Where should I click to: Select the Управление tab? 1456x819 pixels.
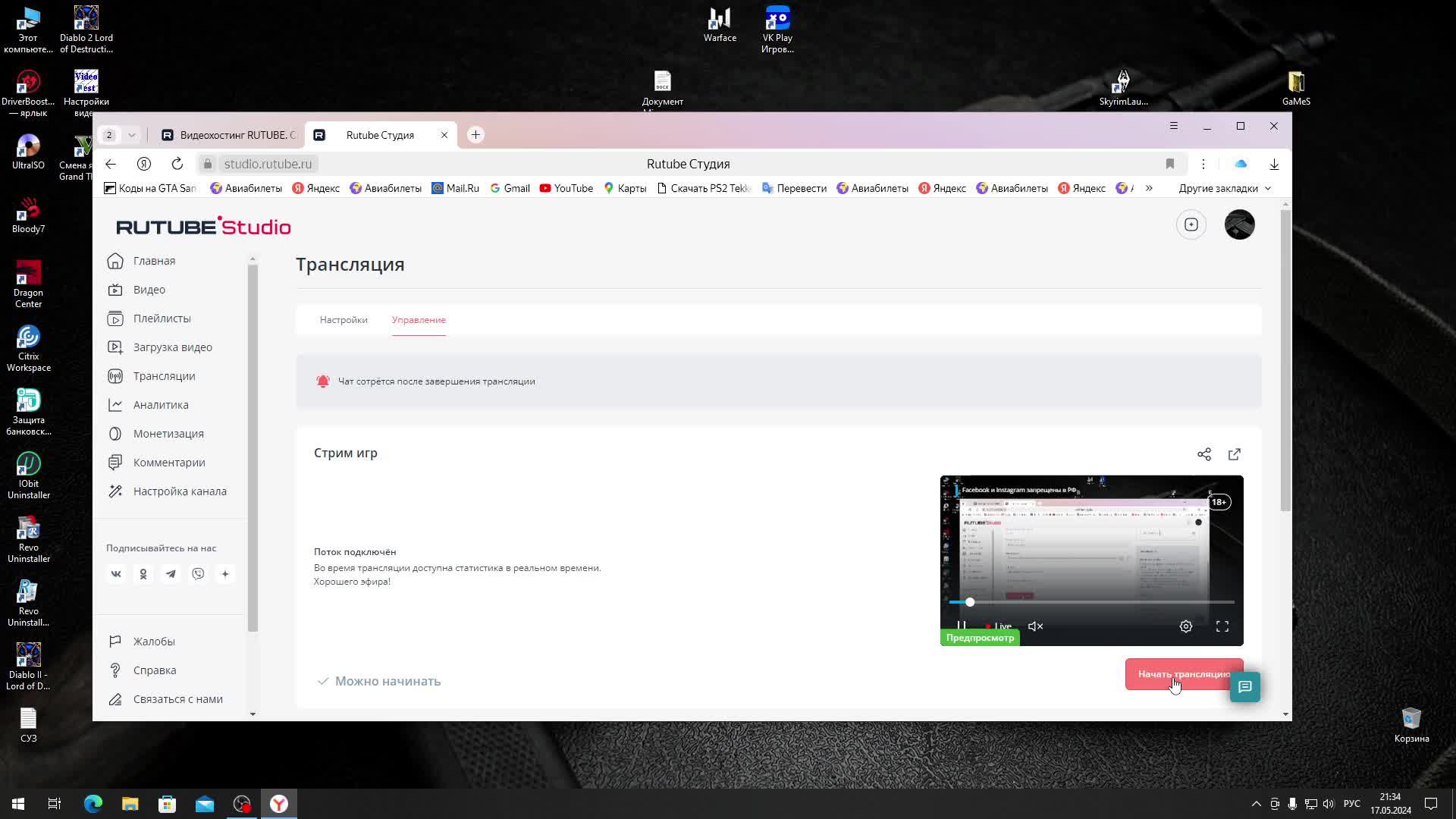[419, 320]
